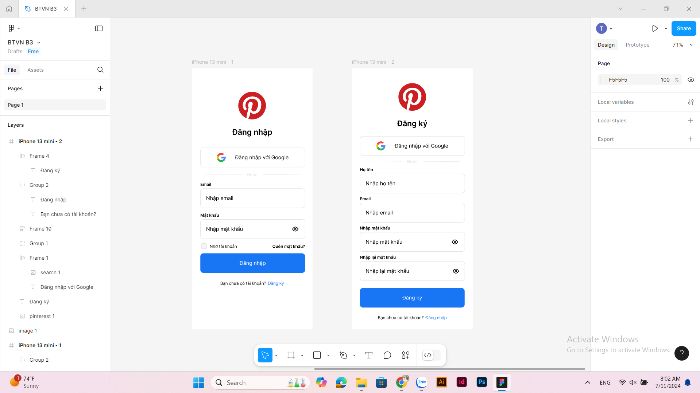The height and width of the screenshot is (393, 700).
Task: Click the Pinterest logo in iPhone 13 mini - 1
Action: (252, 105)
